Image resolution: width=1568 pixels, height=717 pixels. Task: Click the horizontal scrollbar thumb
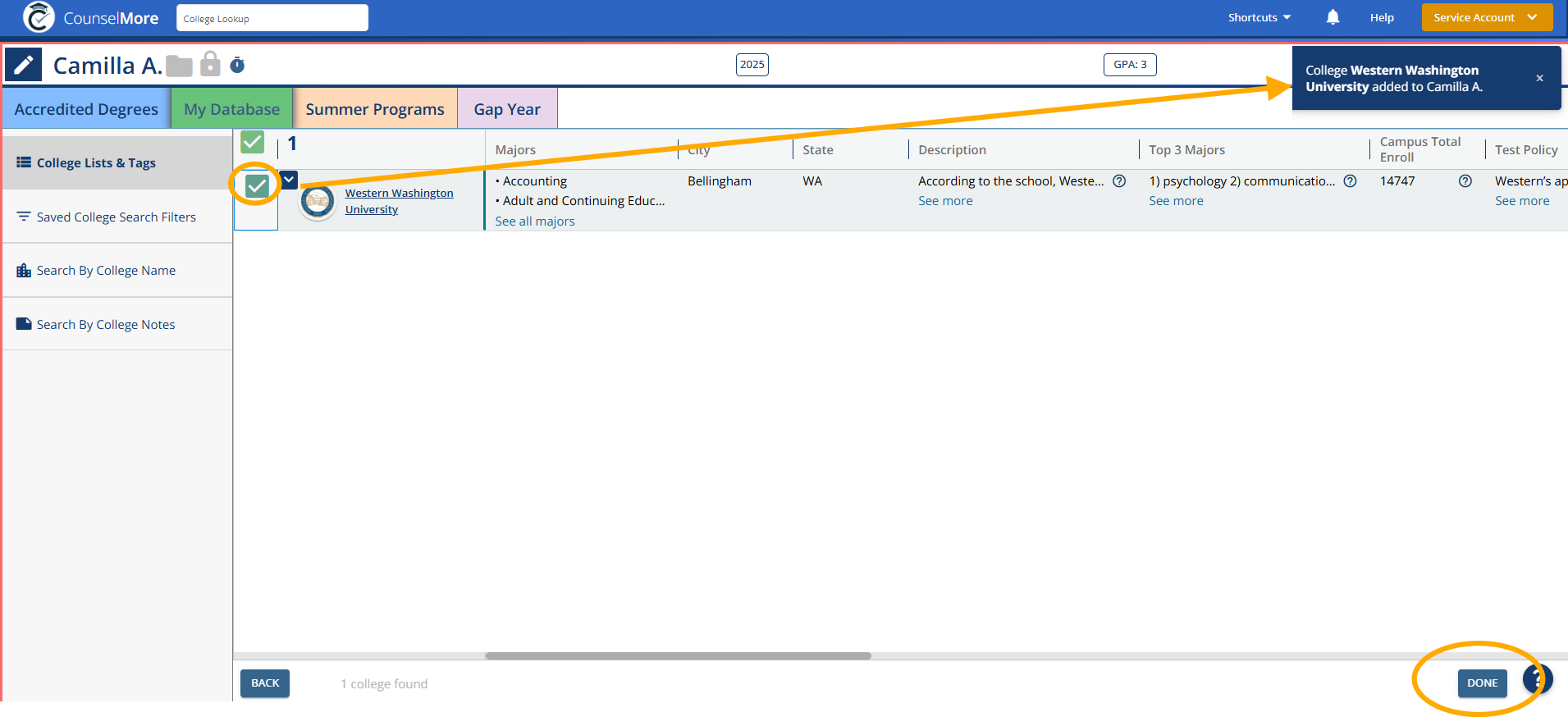click(678, 656)
